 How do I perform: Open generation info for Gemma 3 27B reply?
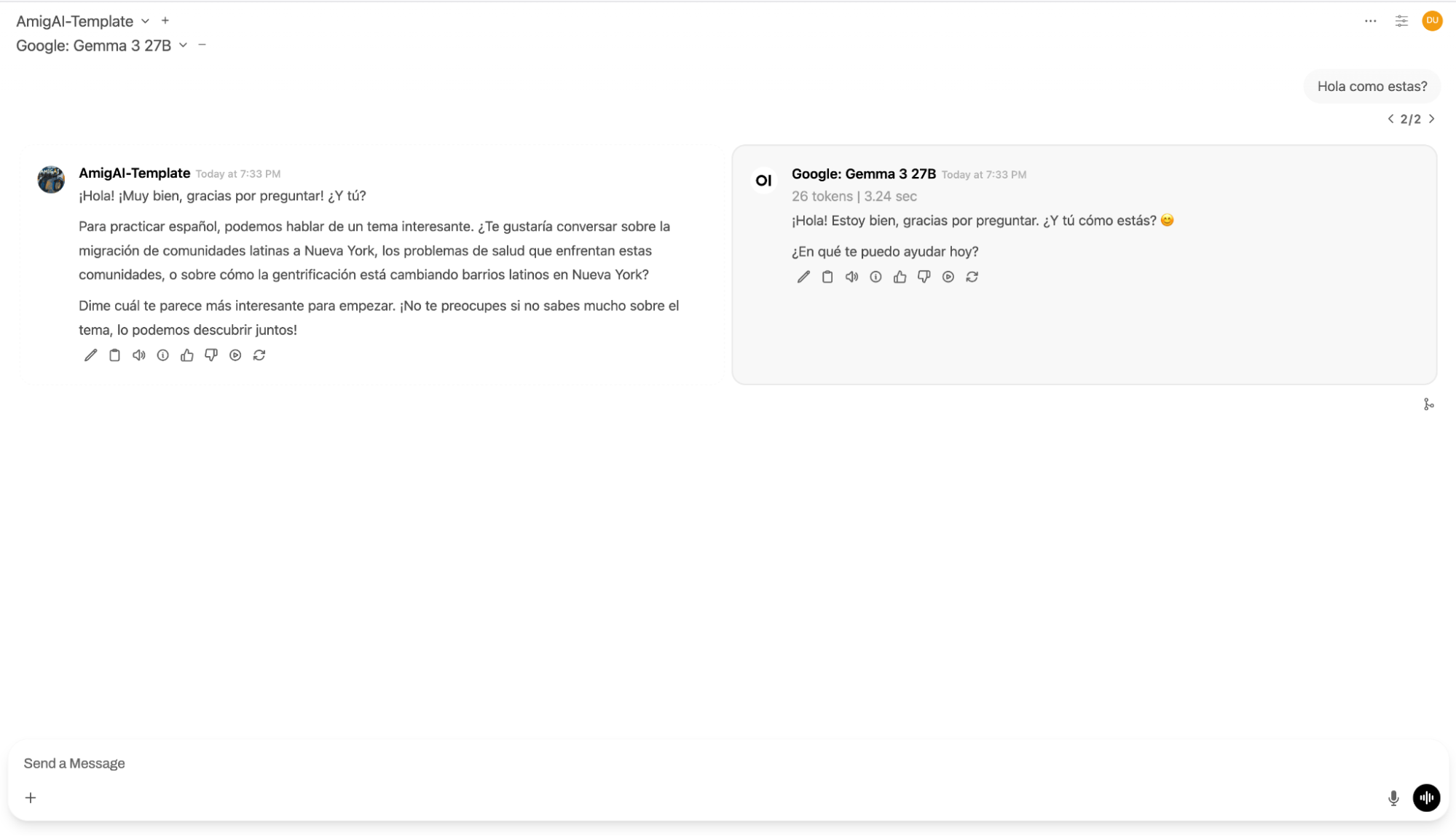pyautogui.click(x=875, y=277)
